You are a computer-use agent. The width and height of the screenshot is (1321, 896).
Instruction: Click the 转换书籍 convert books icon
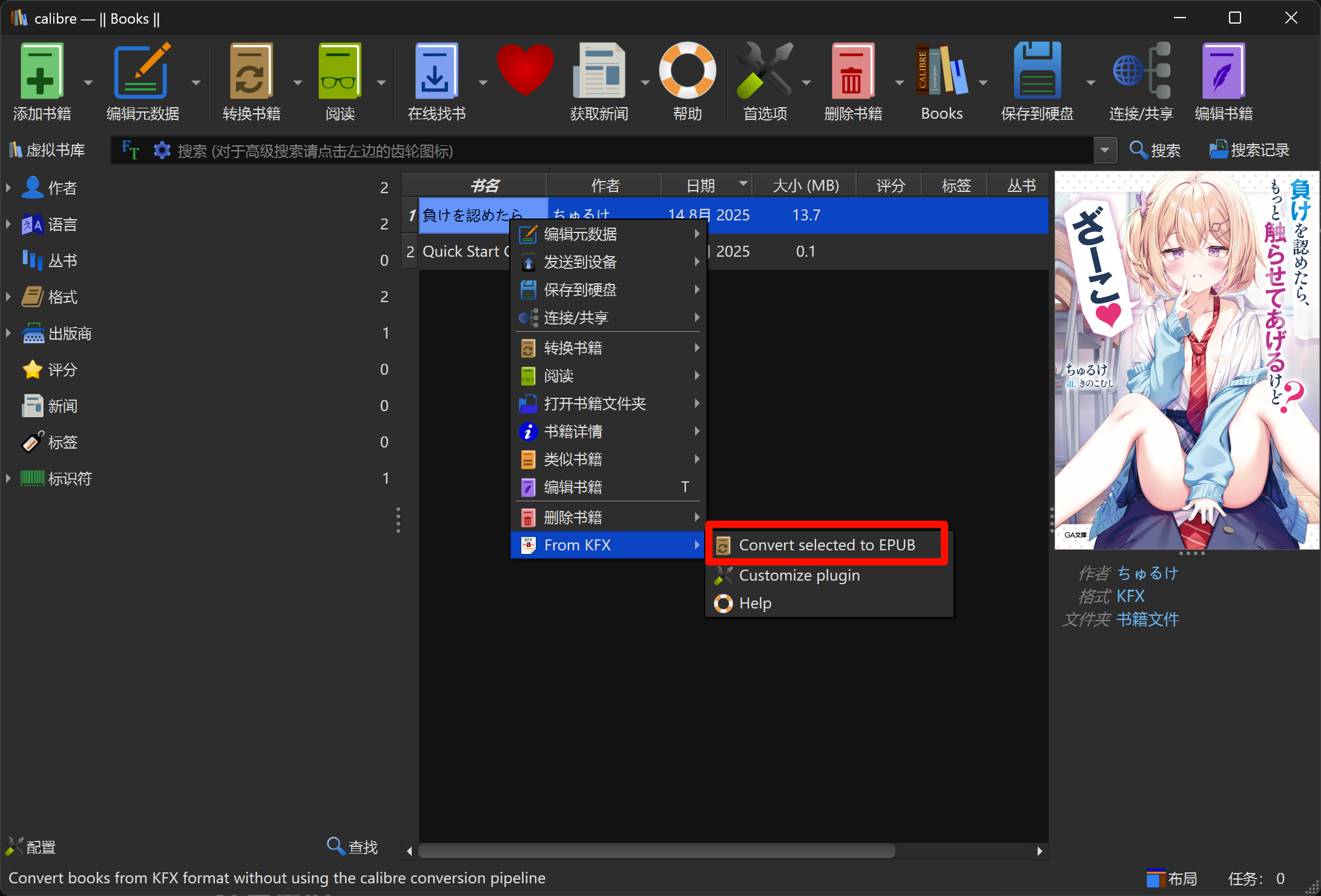pos(251,71)
